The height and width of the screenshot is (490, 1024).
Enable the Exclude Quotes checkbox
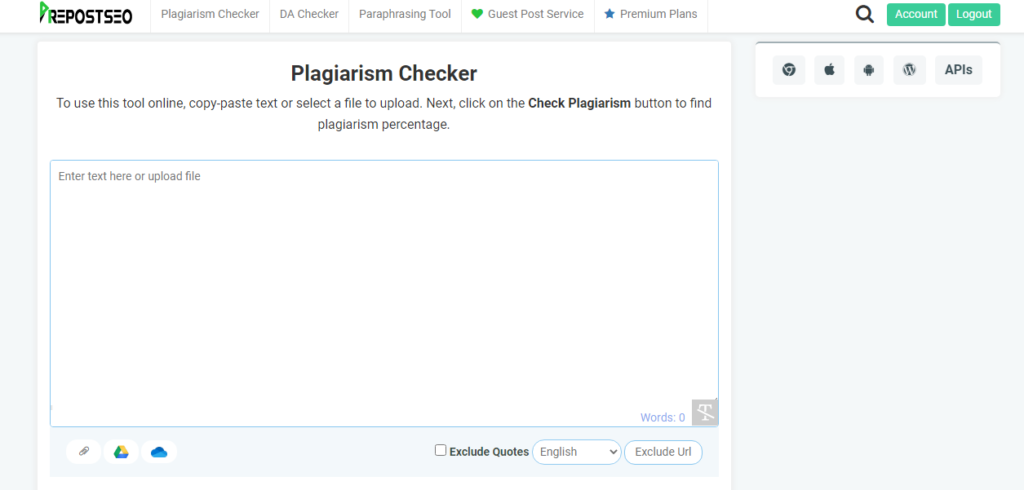coord(441,450)
